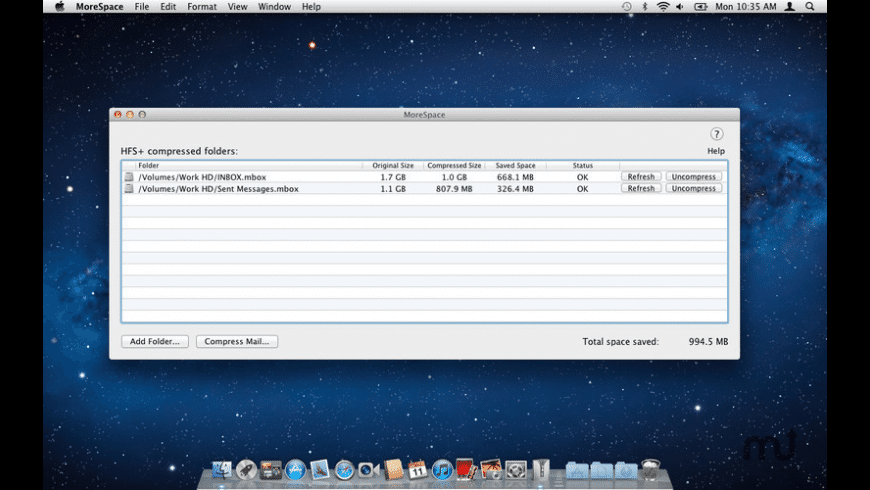Launch Safari compass icon in dock
The height and width of the screenshot is (490, 870).
(x=344, y=470)
